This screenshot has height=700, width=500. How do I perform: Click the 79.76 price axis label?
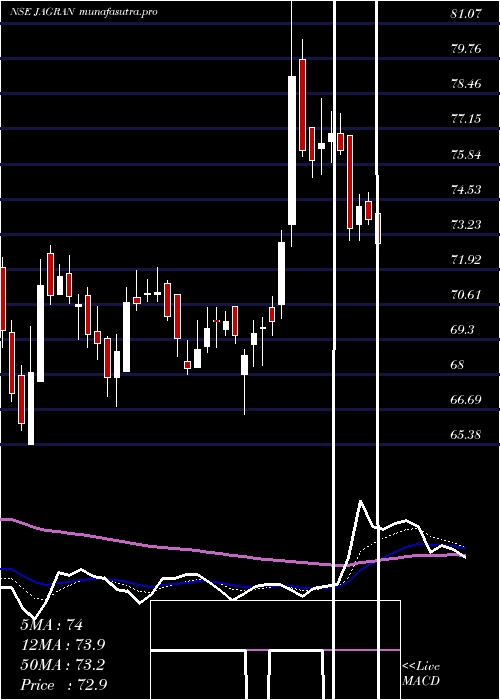tap(466, 48)
